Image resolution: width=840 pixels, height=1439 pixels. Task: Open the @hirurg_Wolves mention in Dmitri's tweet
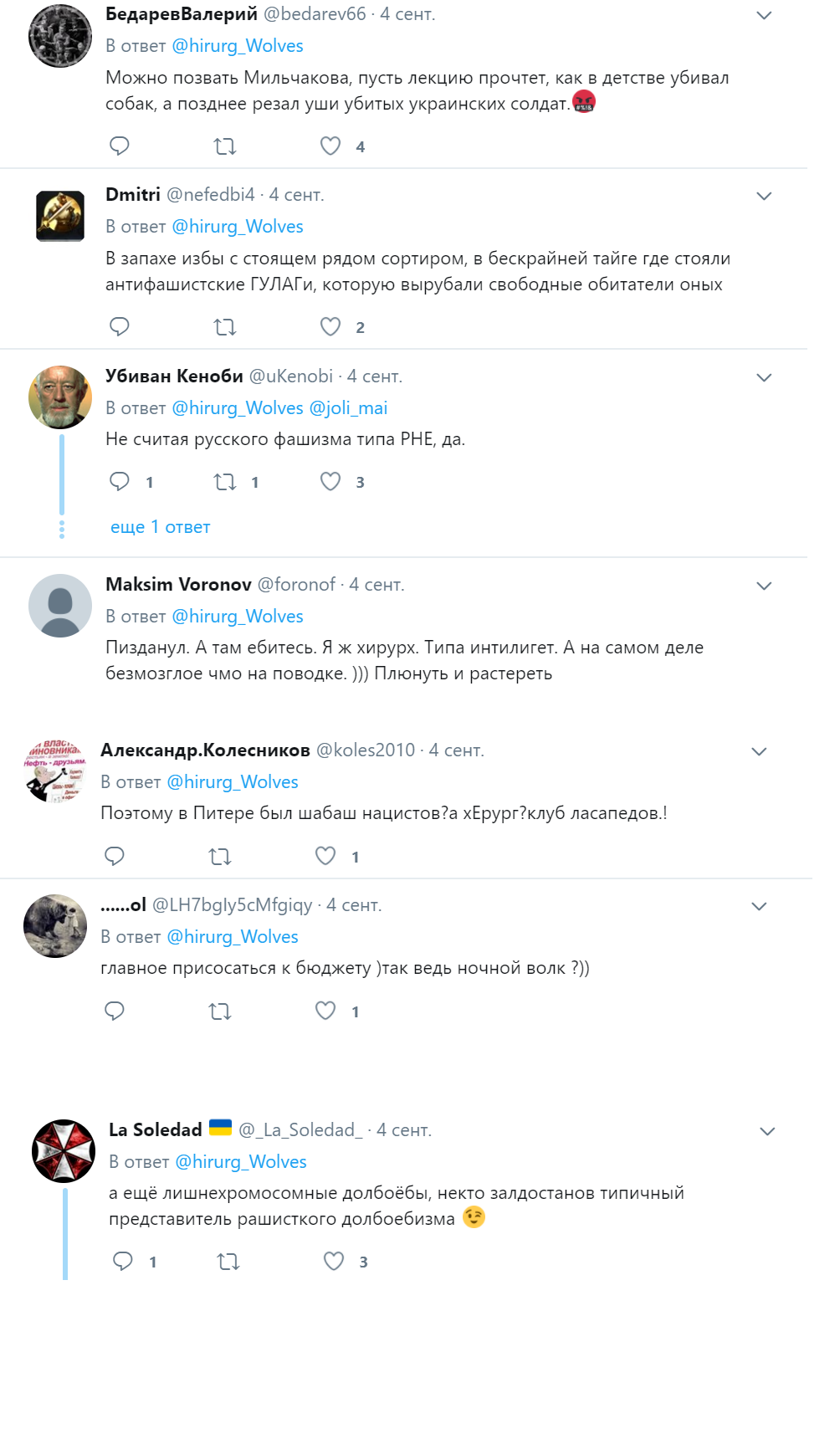point(238,227)
